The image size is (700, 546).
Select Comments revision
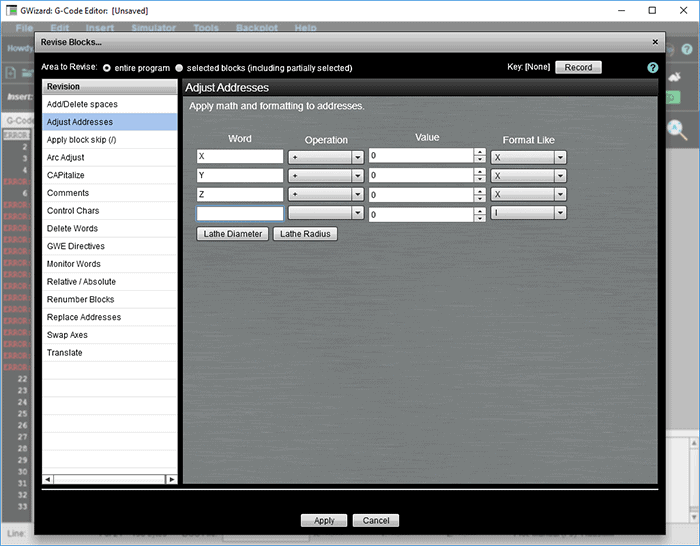pos(110,193)
